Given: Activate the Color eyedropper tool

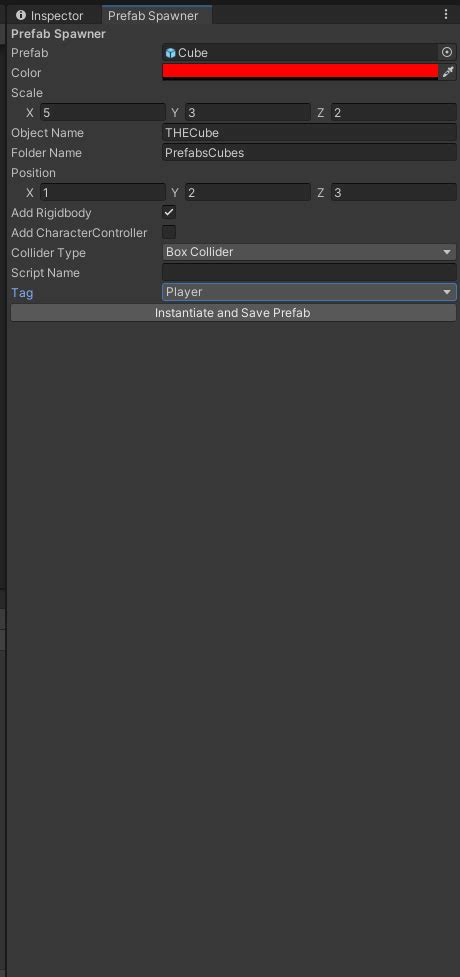Looking at the screenshot, I should coord(448,72).
